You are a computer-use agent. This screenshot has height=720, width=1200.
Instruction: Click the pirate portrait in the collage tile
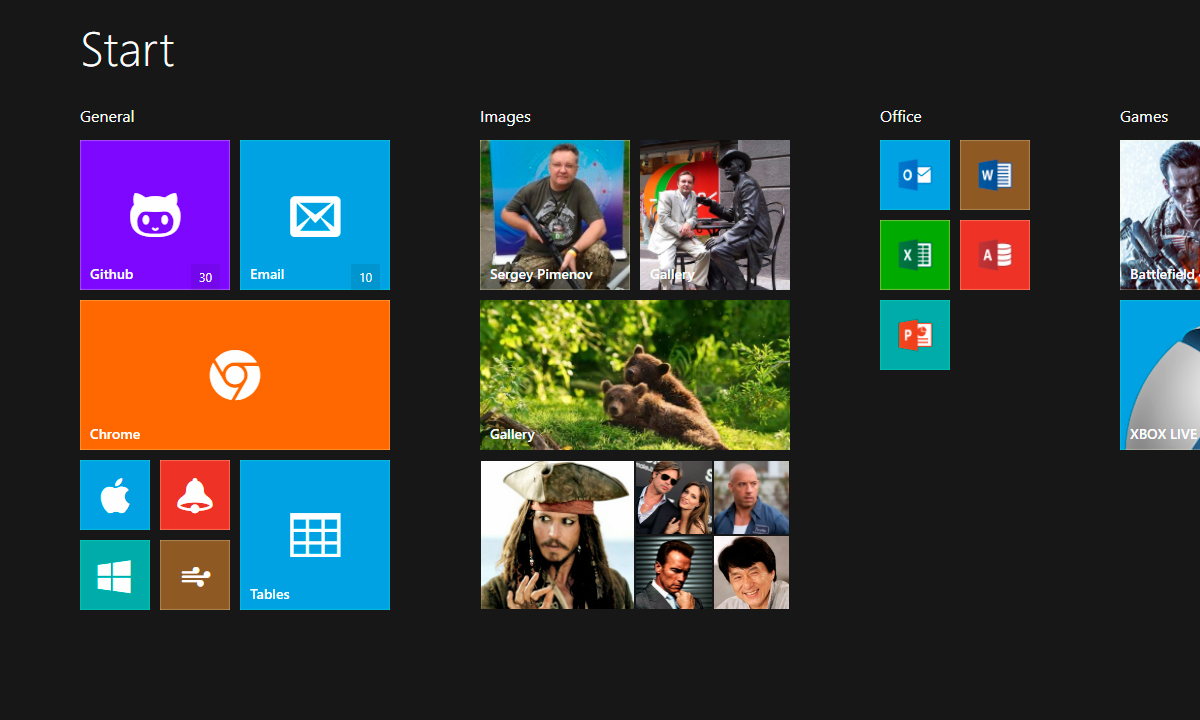point(557,535)
